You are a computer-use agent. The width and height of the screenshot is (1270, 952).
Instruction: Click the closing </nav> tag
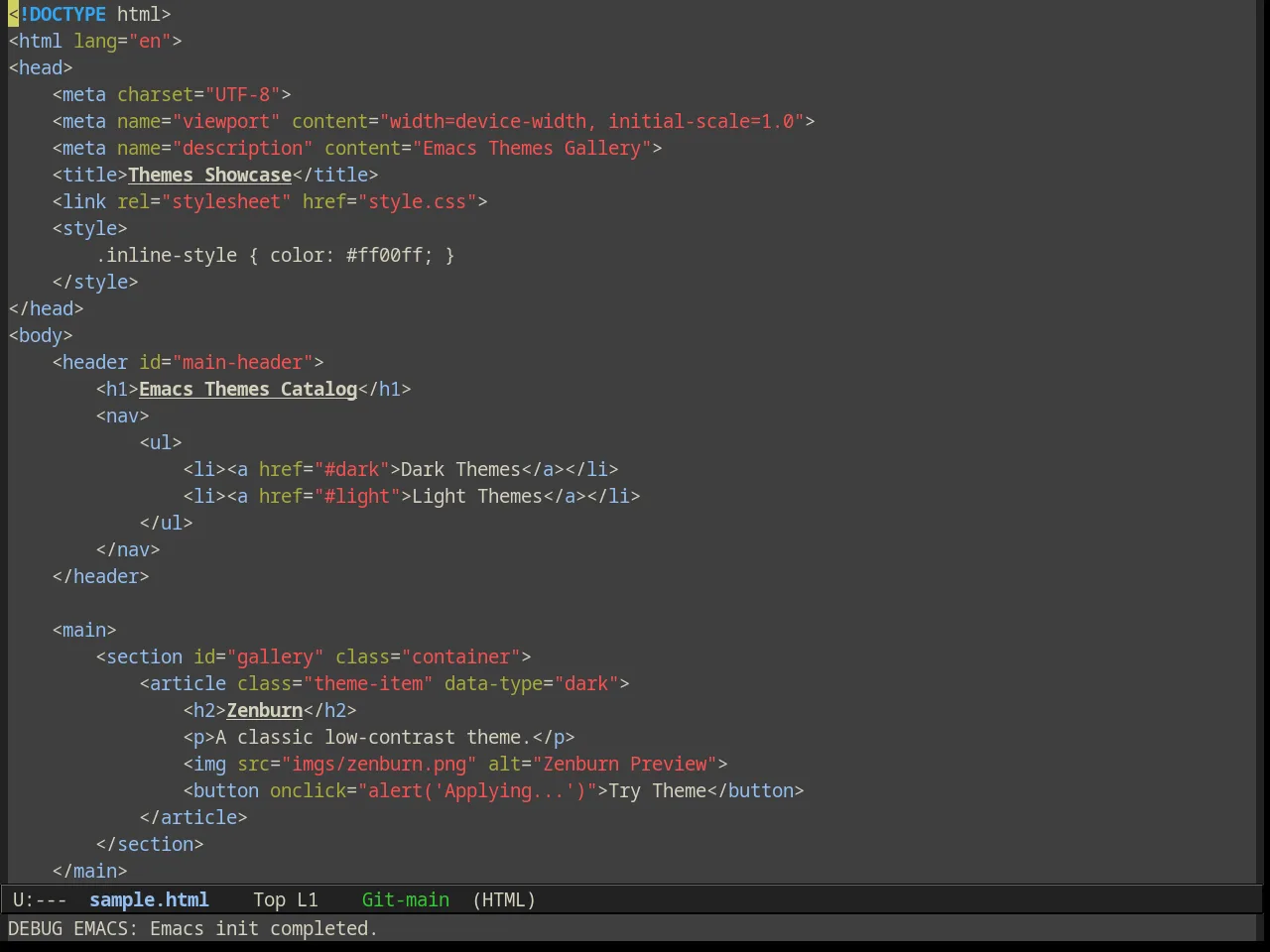(128, 549)
